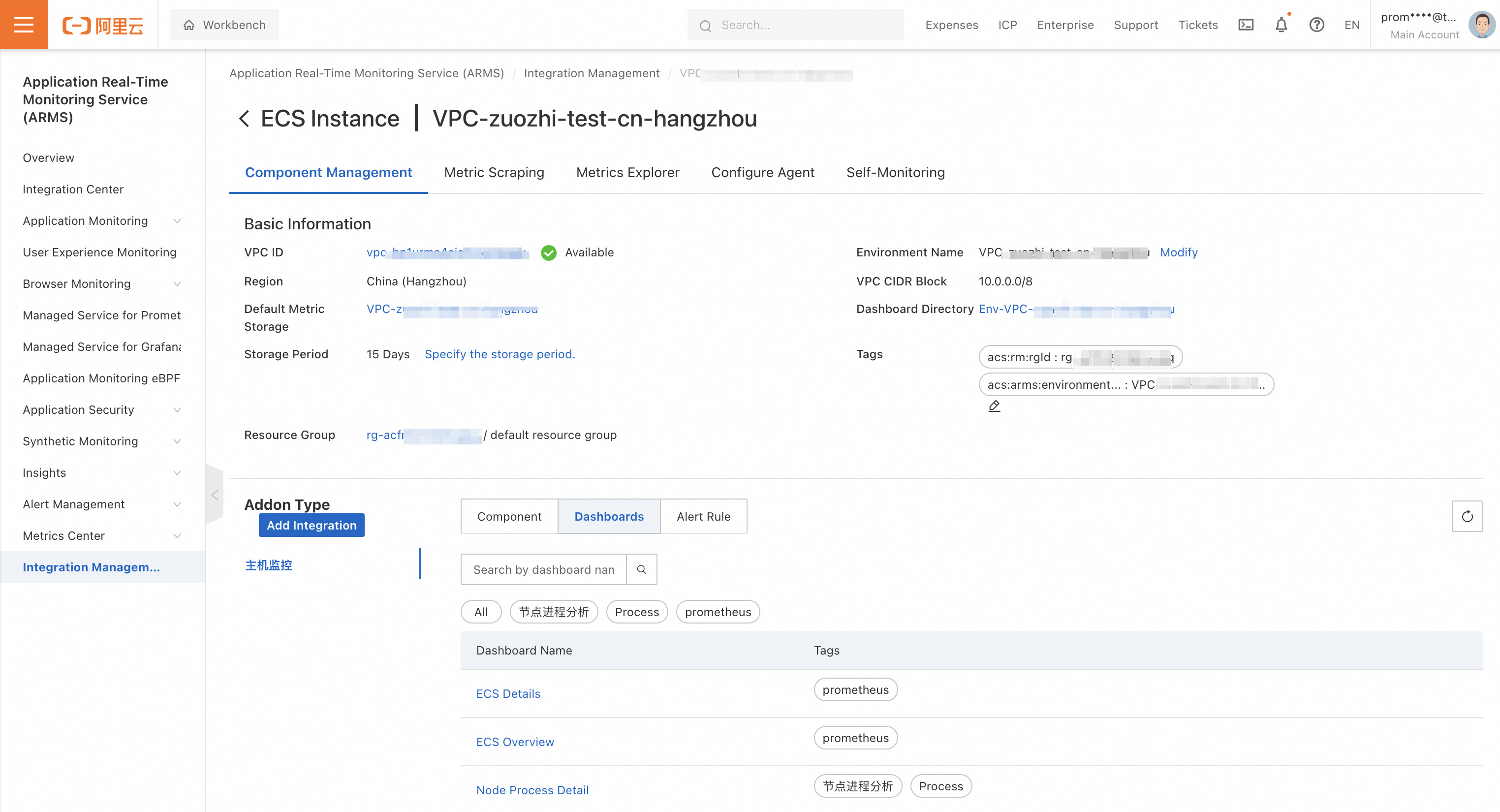The width and height of the screenshot is (1500, 812).
Task: Open the VPC ID link
Action: coord(447,252)
